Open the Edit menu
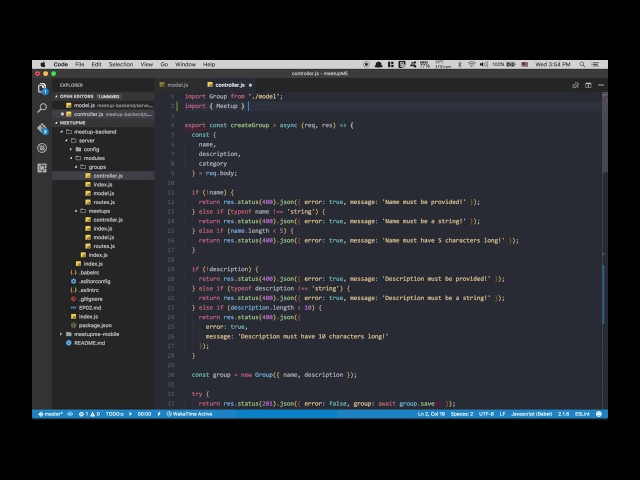 coord(96,64)
